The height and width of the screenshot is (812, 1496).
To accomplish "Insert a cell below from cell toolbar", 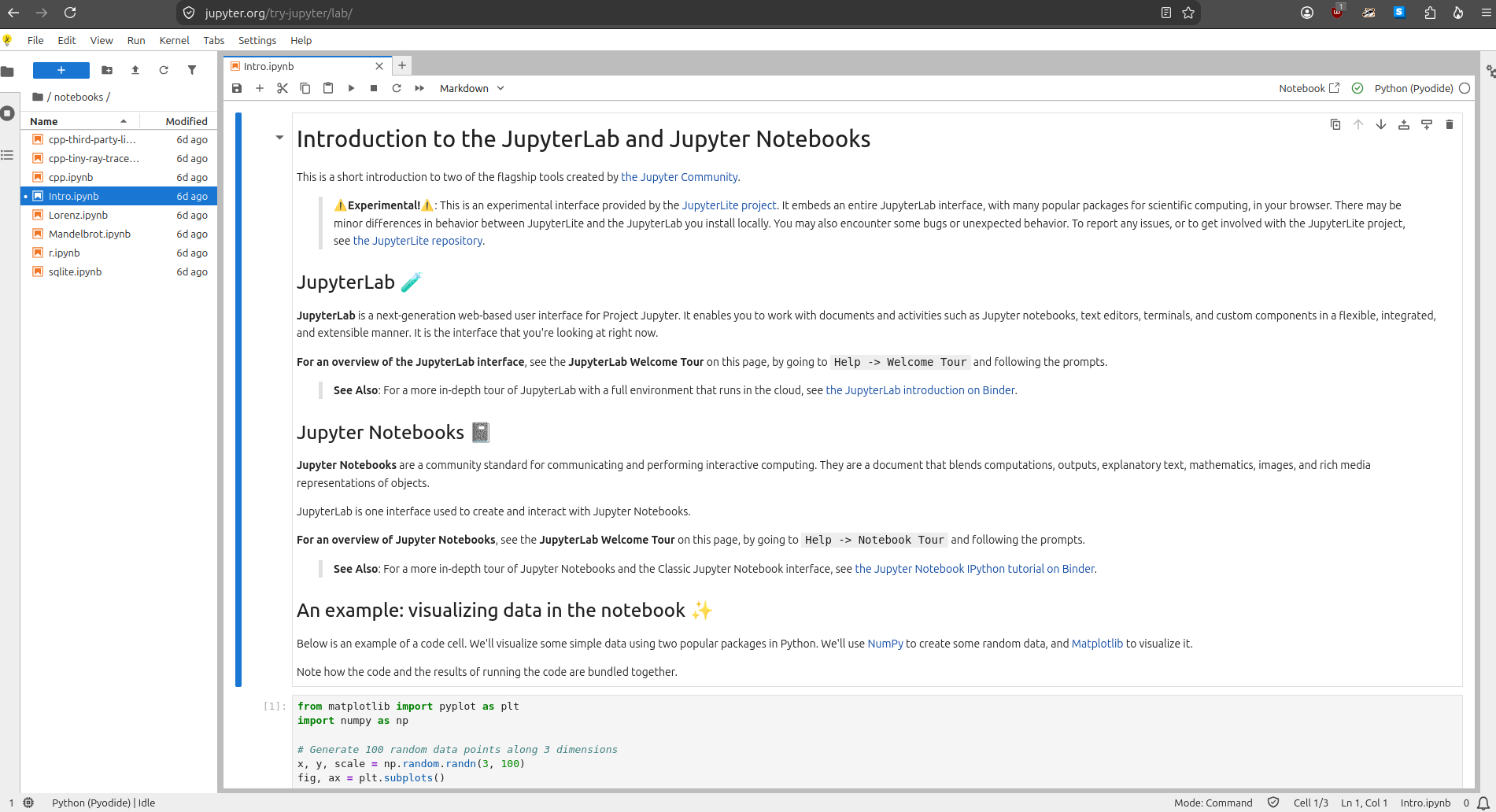I will 1427,124.
